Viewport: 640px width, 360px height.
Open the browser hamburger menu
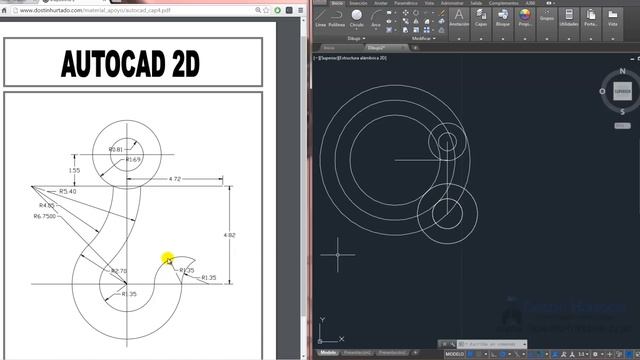301,10
